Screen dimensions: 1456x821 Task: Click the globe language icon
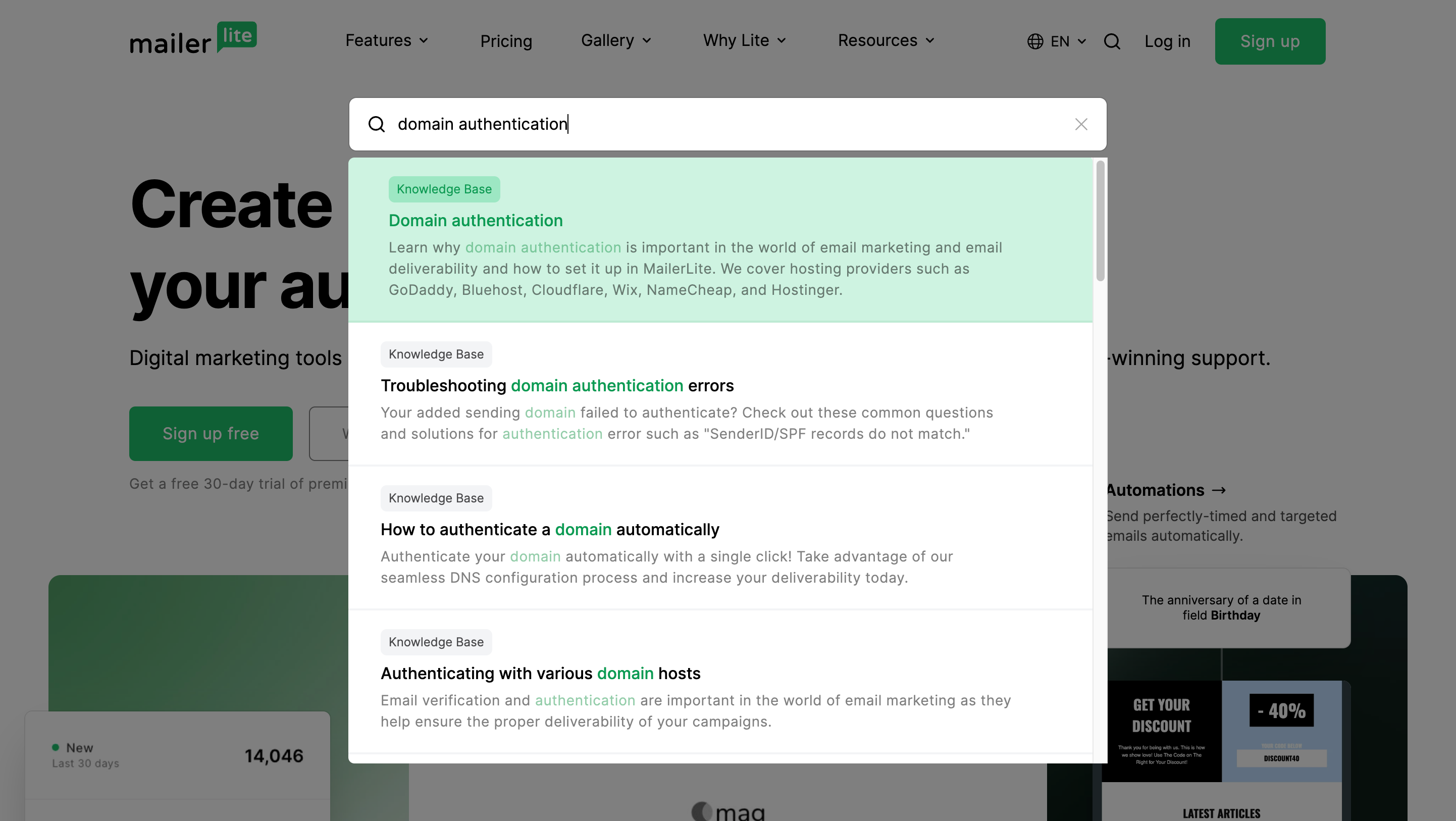(1035, 41)
